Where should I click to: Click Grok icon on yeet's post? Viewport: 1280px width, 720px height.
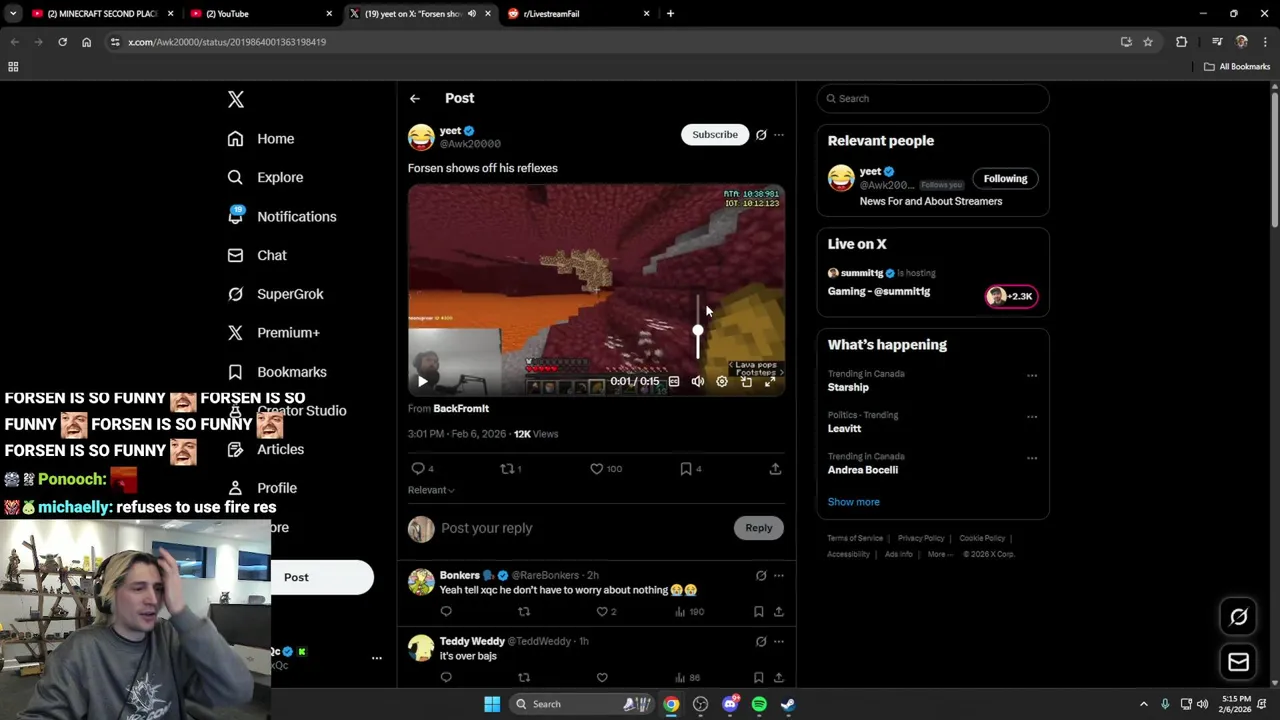761,135
